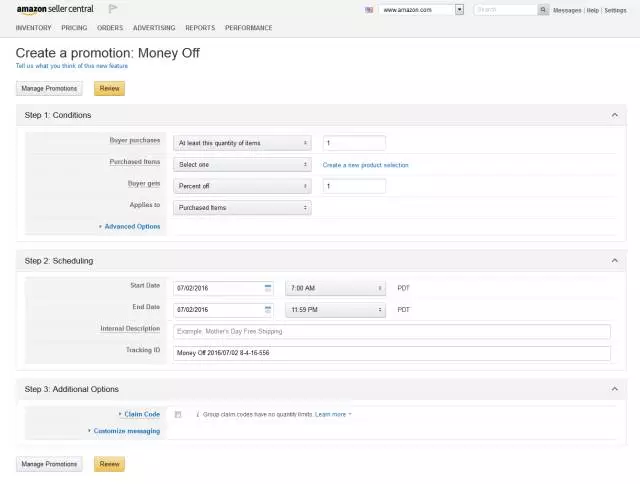Open the End Date calendar picker
Image resolution: width=640 pixels, height=484 pixels.
click(x=268, y=310)
